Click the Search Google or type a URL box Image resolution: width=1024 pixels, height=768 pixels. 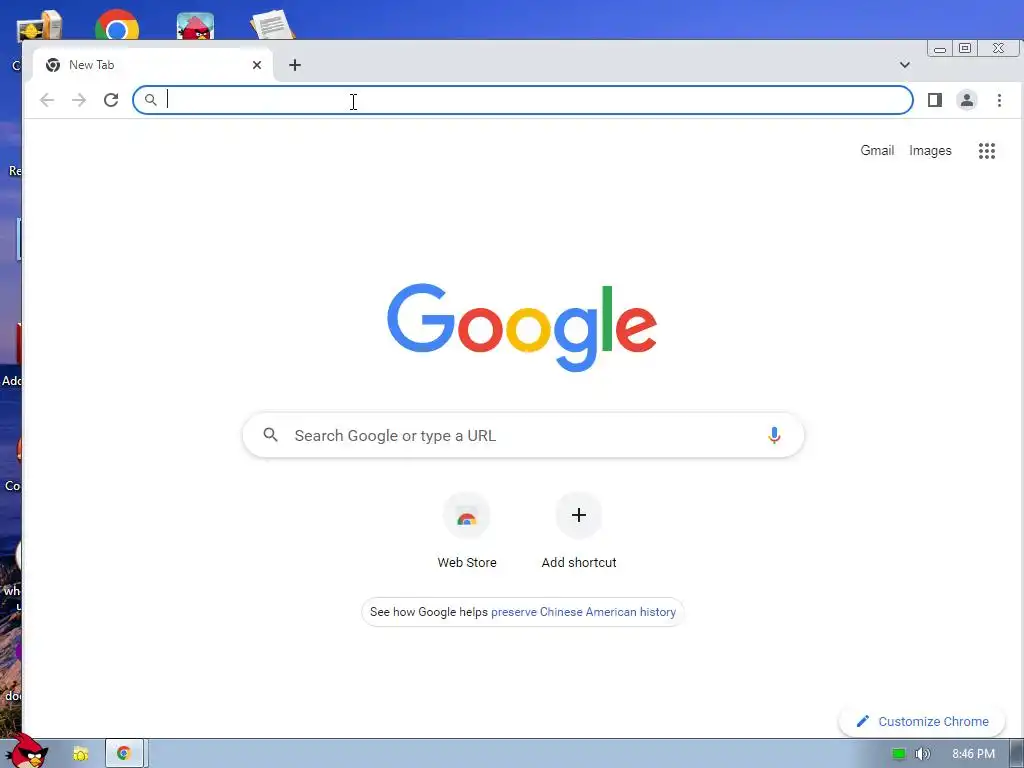(523, 435)
